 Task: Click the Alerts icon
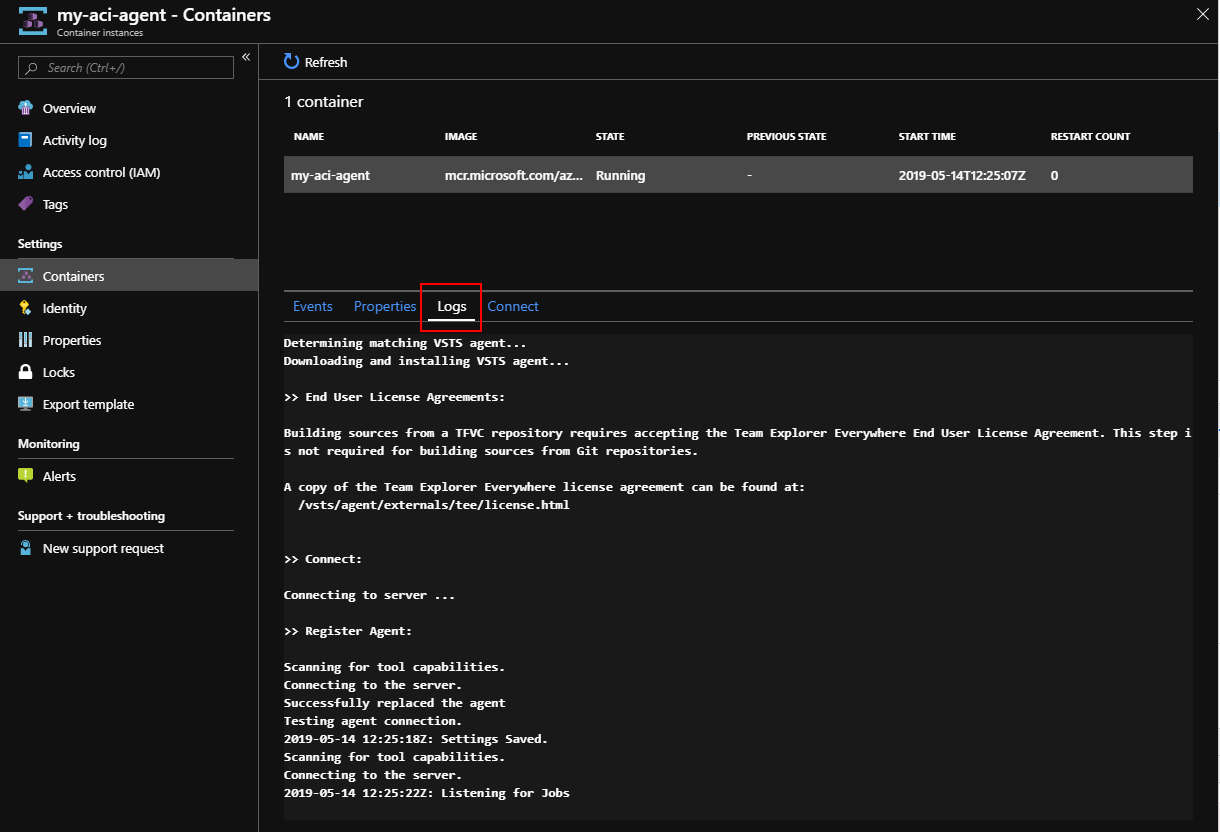coord(25,476)
